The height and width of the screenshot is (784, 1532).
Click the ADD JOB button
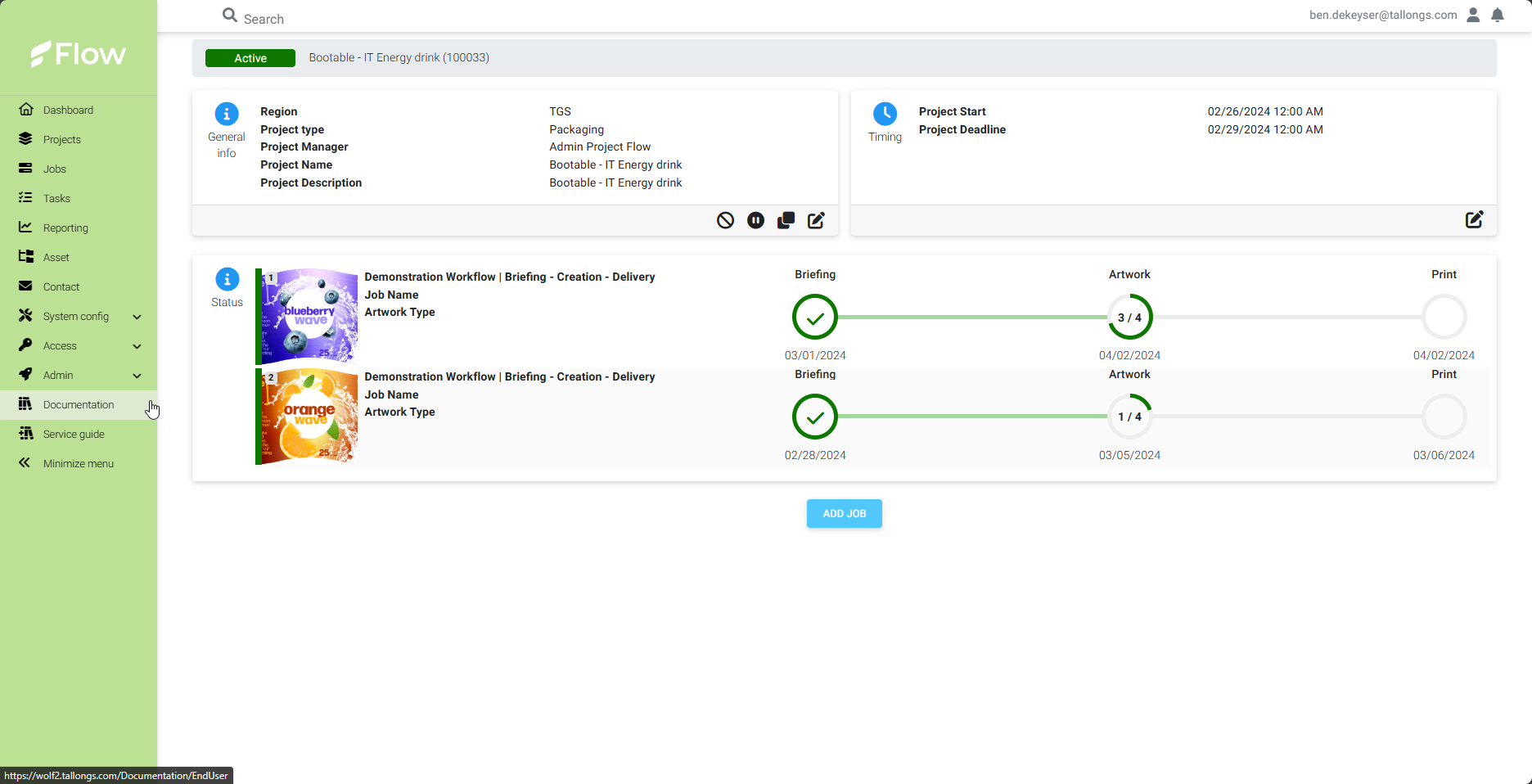pos(844,513)
